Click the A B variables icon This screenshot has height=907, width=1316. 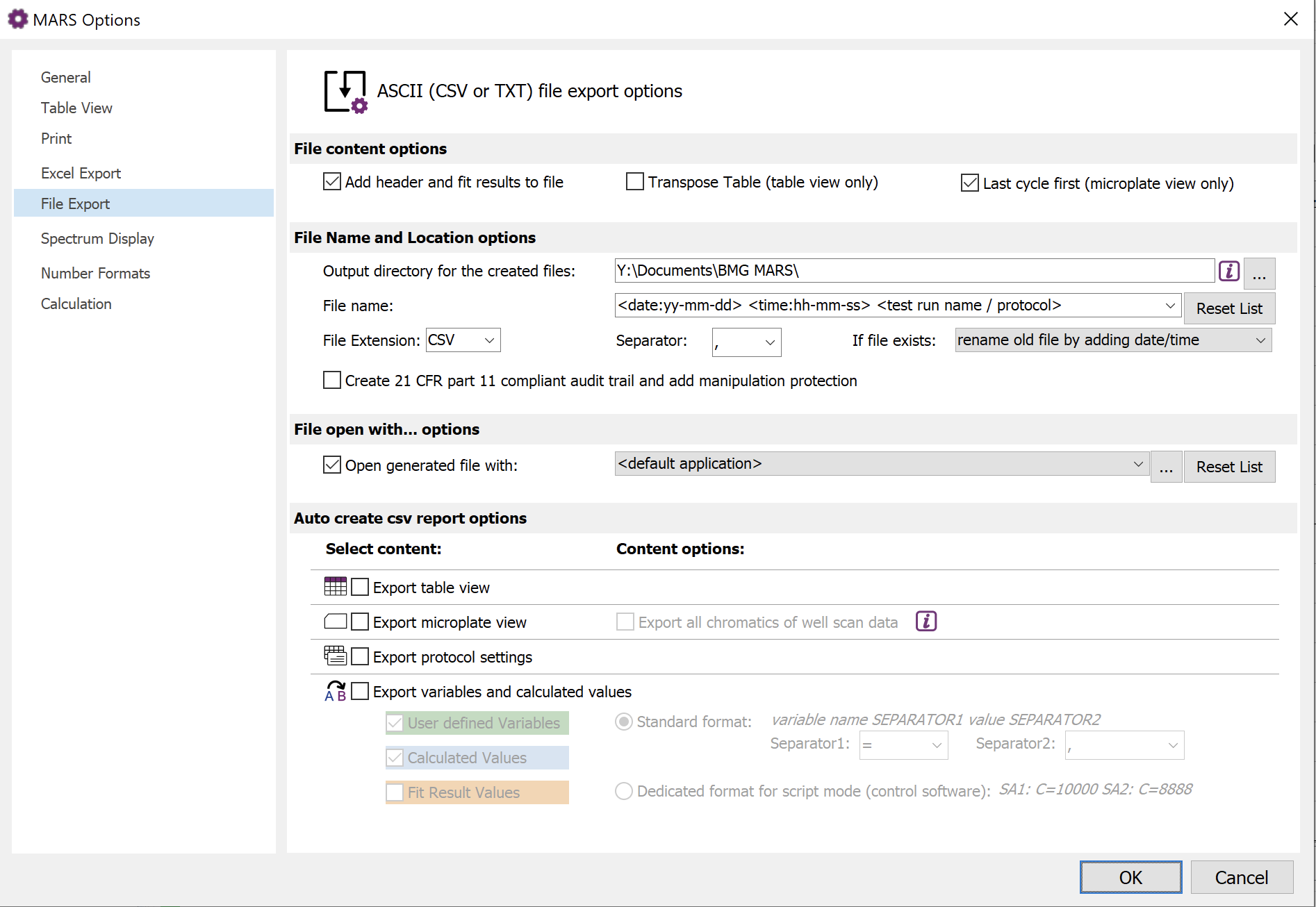coord(335,691)
